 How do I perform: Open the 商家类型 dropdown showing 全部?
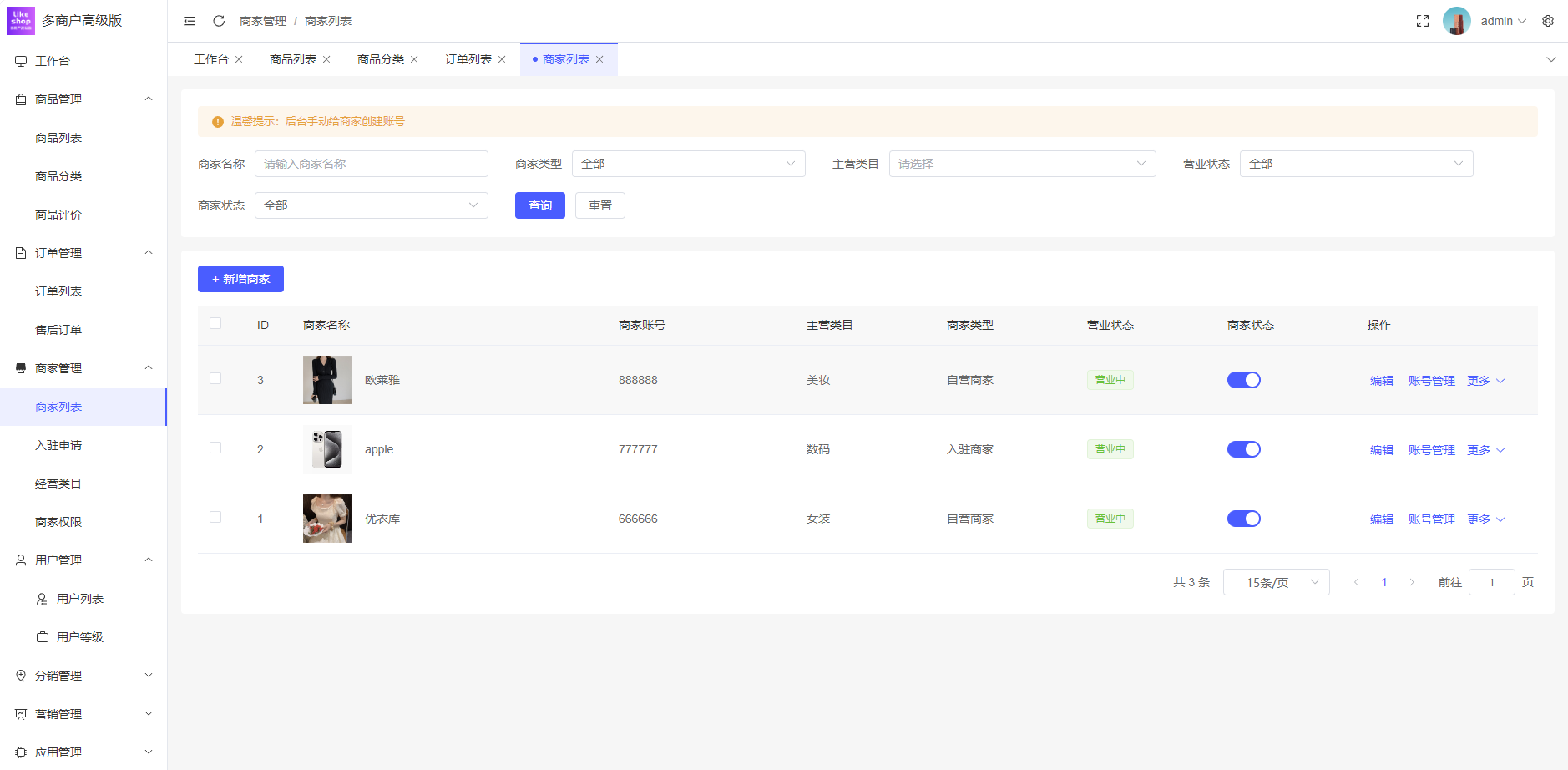(686, 164)
